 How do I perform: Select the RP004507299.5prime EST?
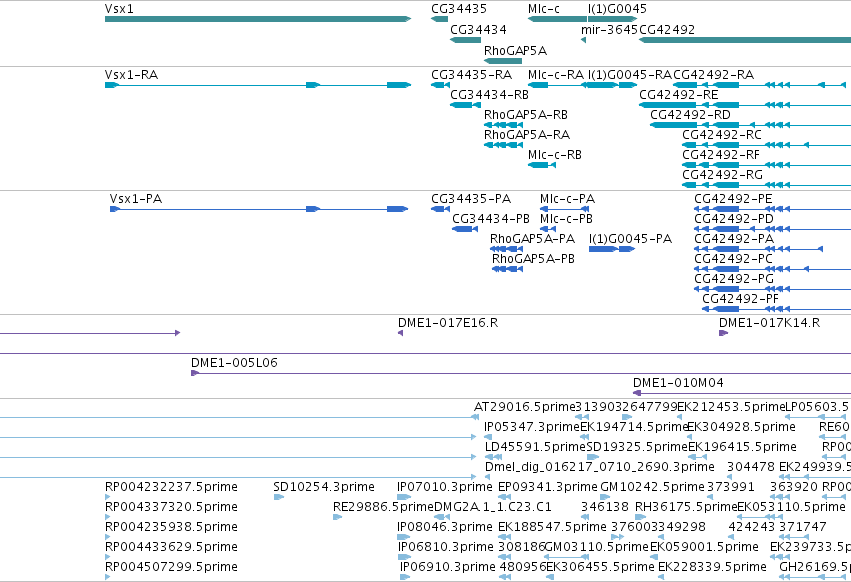pos(107,577)
